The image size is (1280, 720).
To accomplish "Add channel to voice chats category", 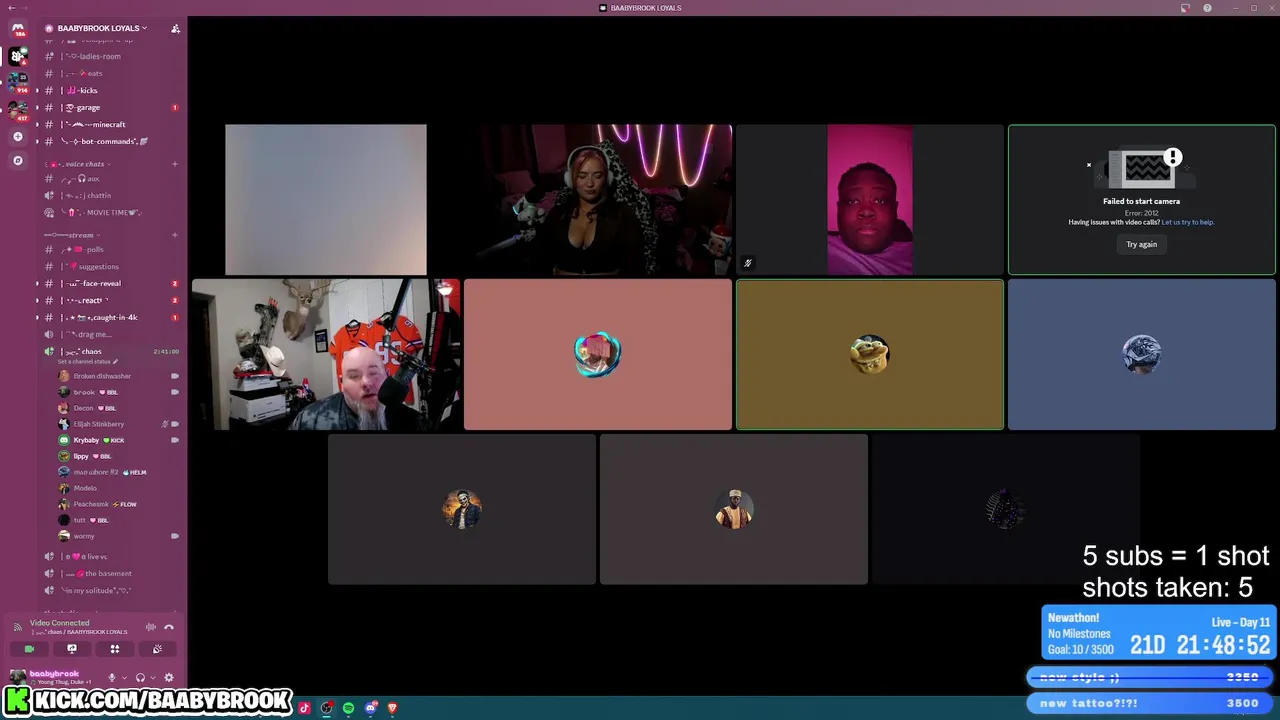I will tap(175, 164).
